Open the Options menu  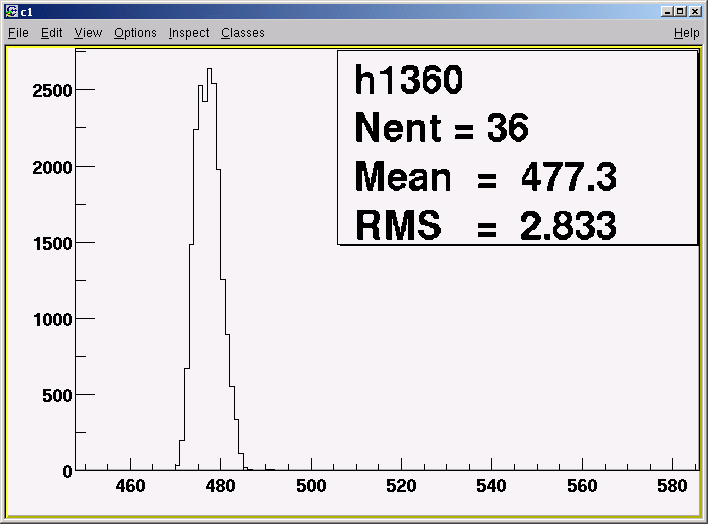click(135, 33)
